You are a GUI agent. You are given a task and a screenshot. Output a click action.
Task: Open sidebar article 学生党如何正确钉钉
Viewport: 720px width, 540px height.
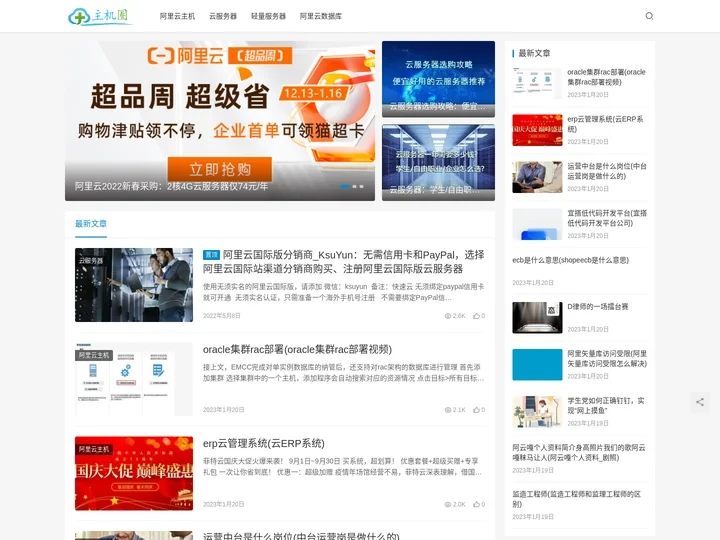click(606, 405)
